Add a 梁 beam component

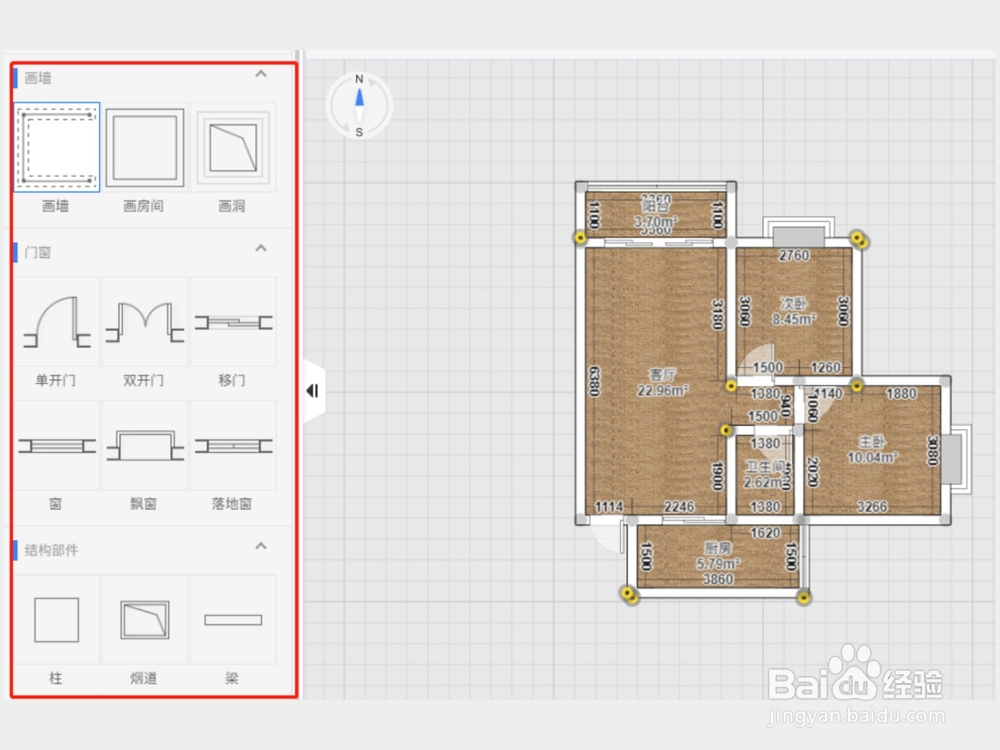233,619
